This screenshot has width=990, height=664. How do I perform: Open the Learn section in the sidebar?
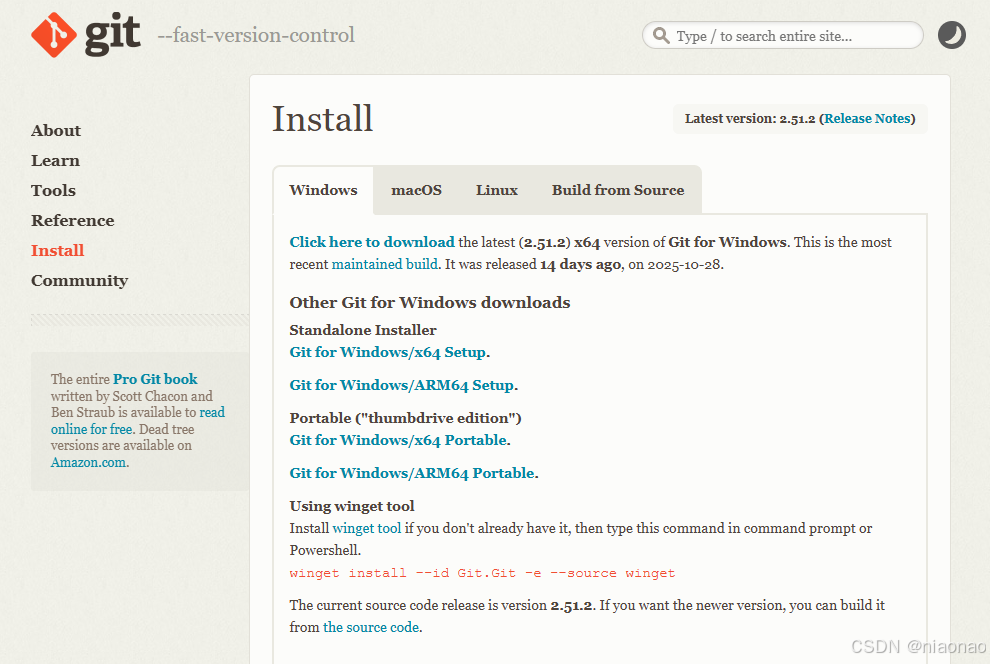click(x=56, y=161)
